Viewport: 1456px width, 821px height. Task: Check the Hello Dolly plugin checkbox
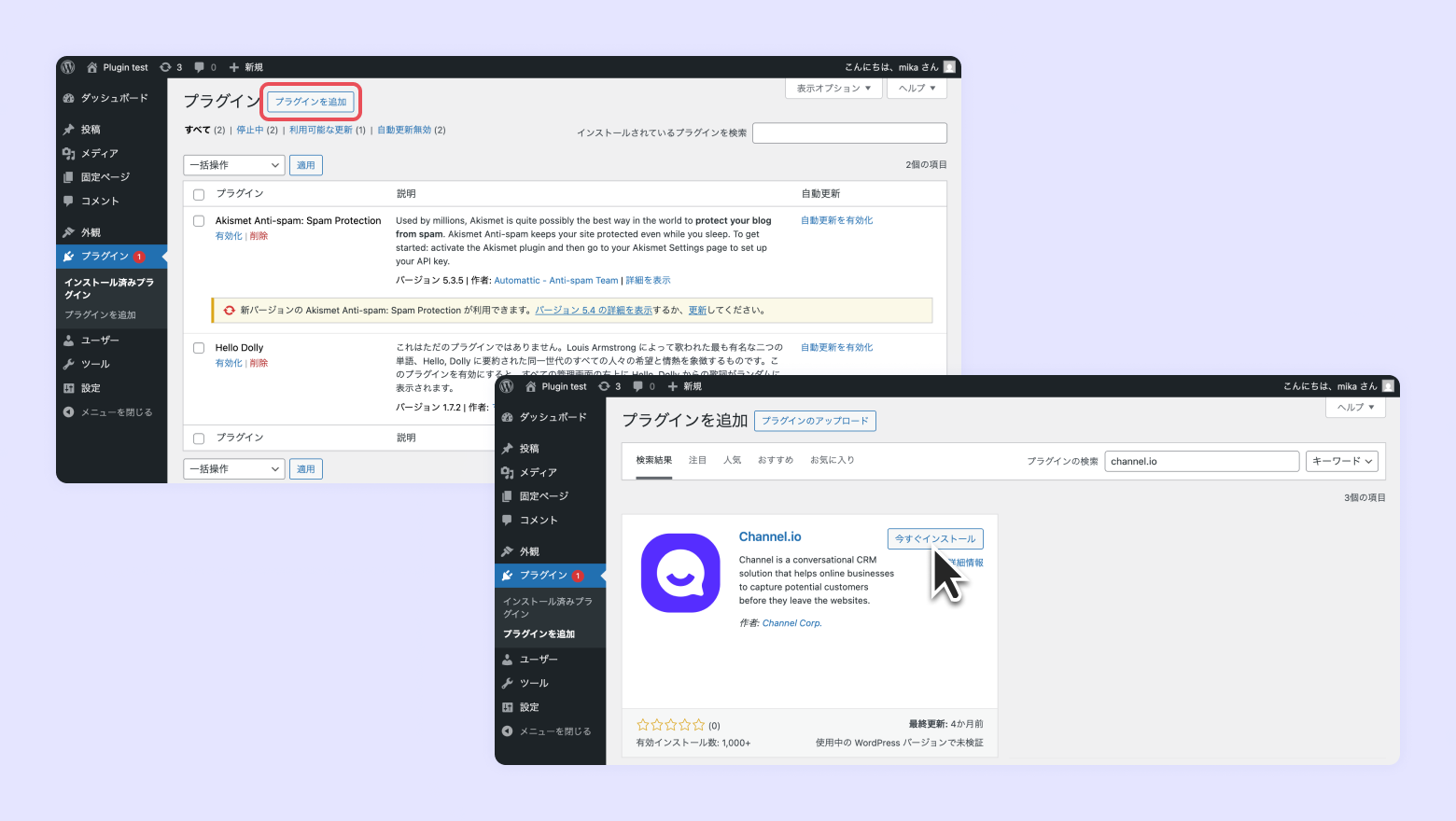click(199, 348)
